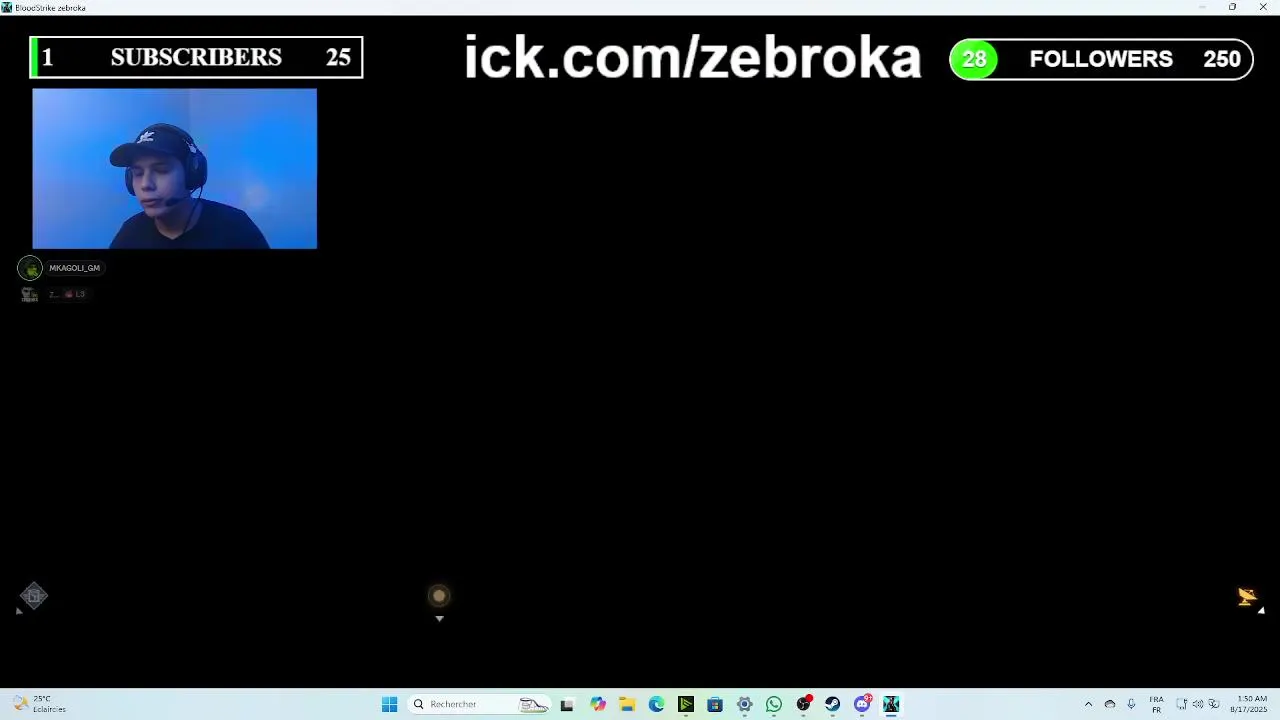Viewport: 1280px width, 720px height.
Task: Open the 25°C weather widget
Action: pos(39,704)
